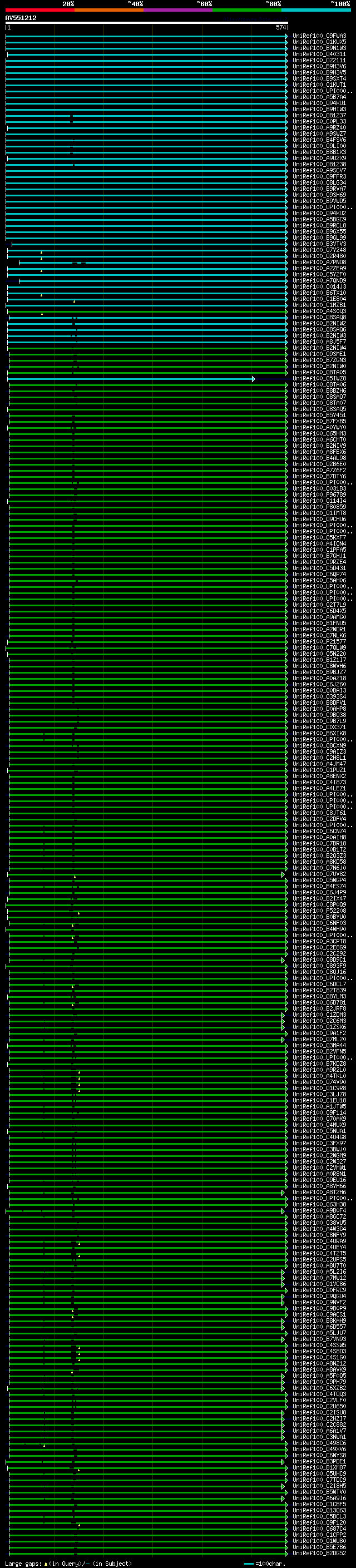Click the AV551212 query name text
Image resolution: width=356 pixels, height=1568 pixels.
click(x=21, y=18)
